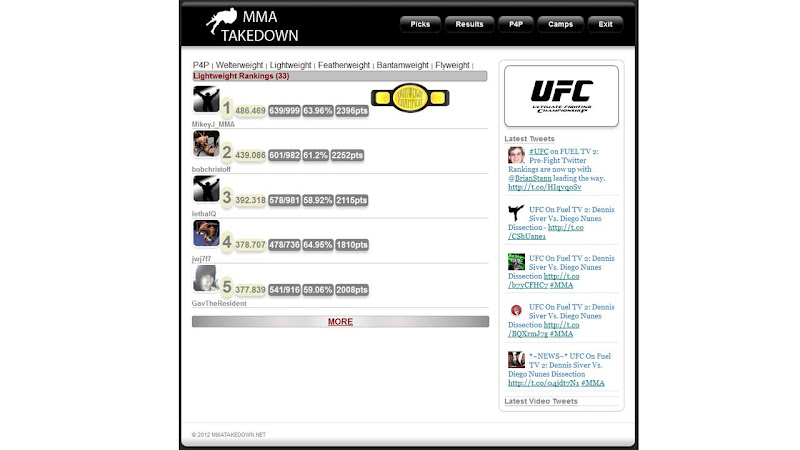800x450 pixels.
Task: Click the first tweet's author avatar
Action: 516,155
